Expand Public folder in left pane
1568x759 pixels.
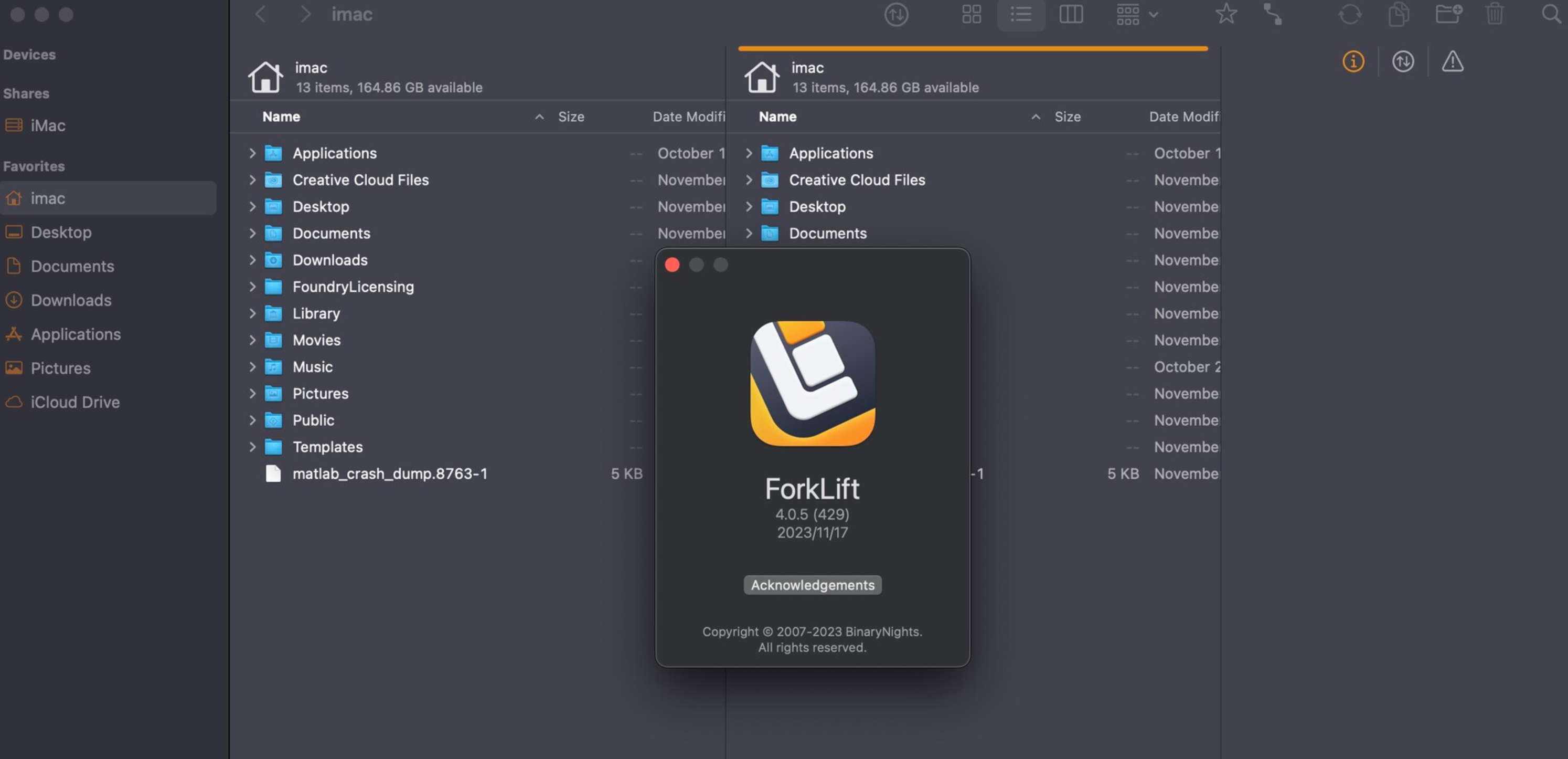tap(252, 420)
